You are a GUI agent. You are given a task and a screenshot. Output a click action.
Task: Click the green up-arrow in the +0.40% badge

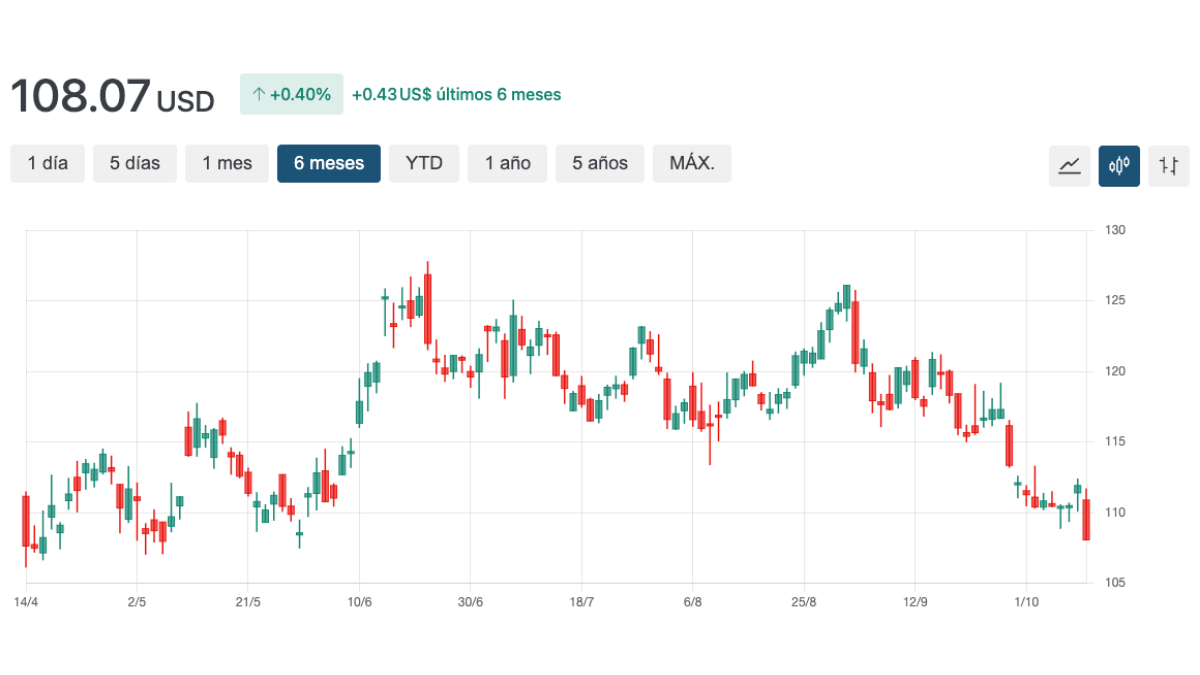pos(258,95)
